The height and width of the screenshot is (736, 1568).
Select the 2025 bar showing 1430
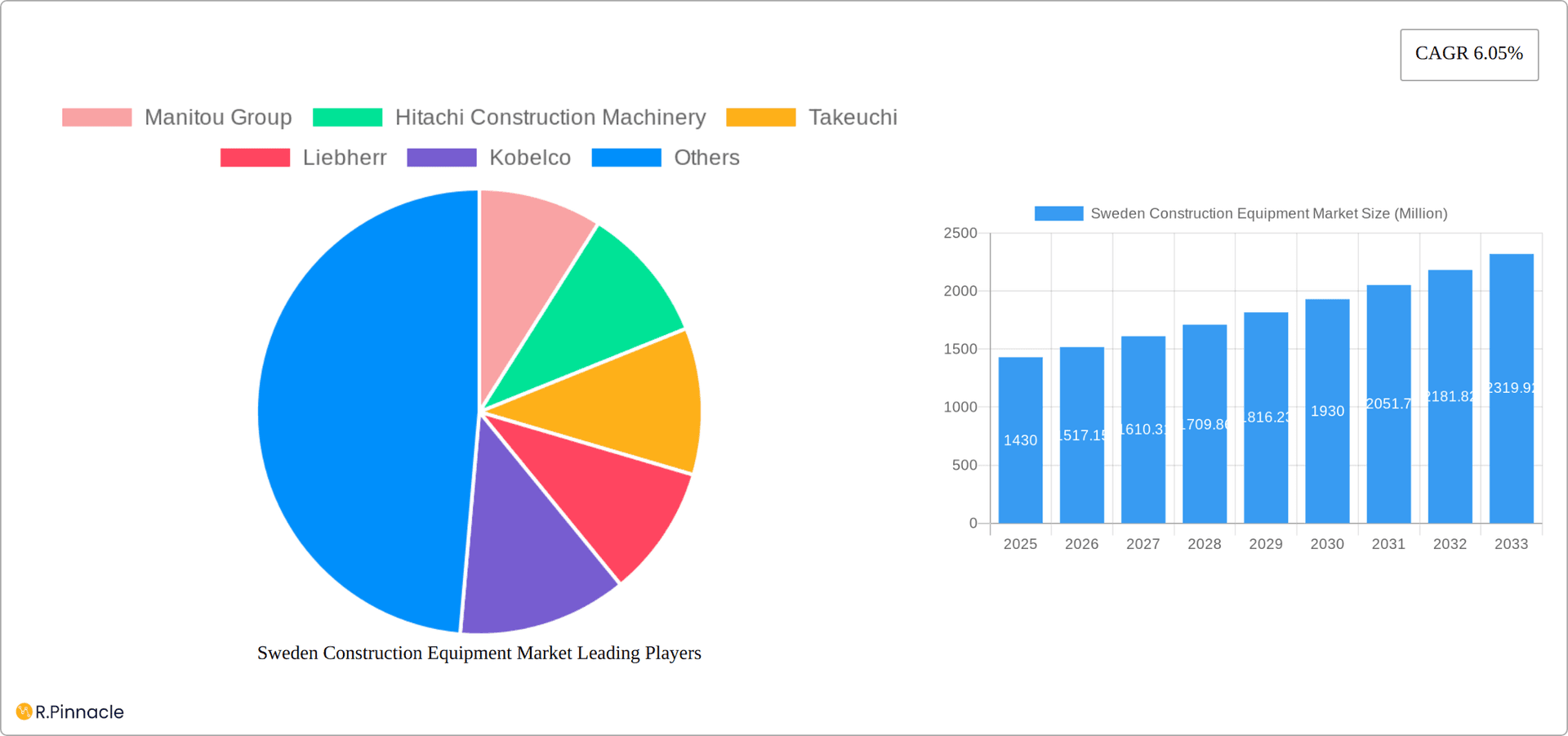tap(1019, 441)
